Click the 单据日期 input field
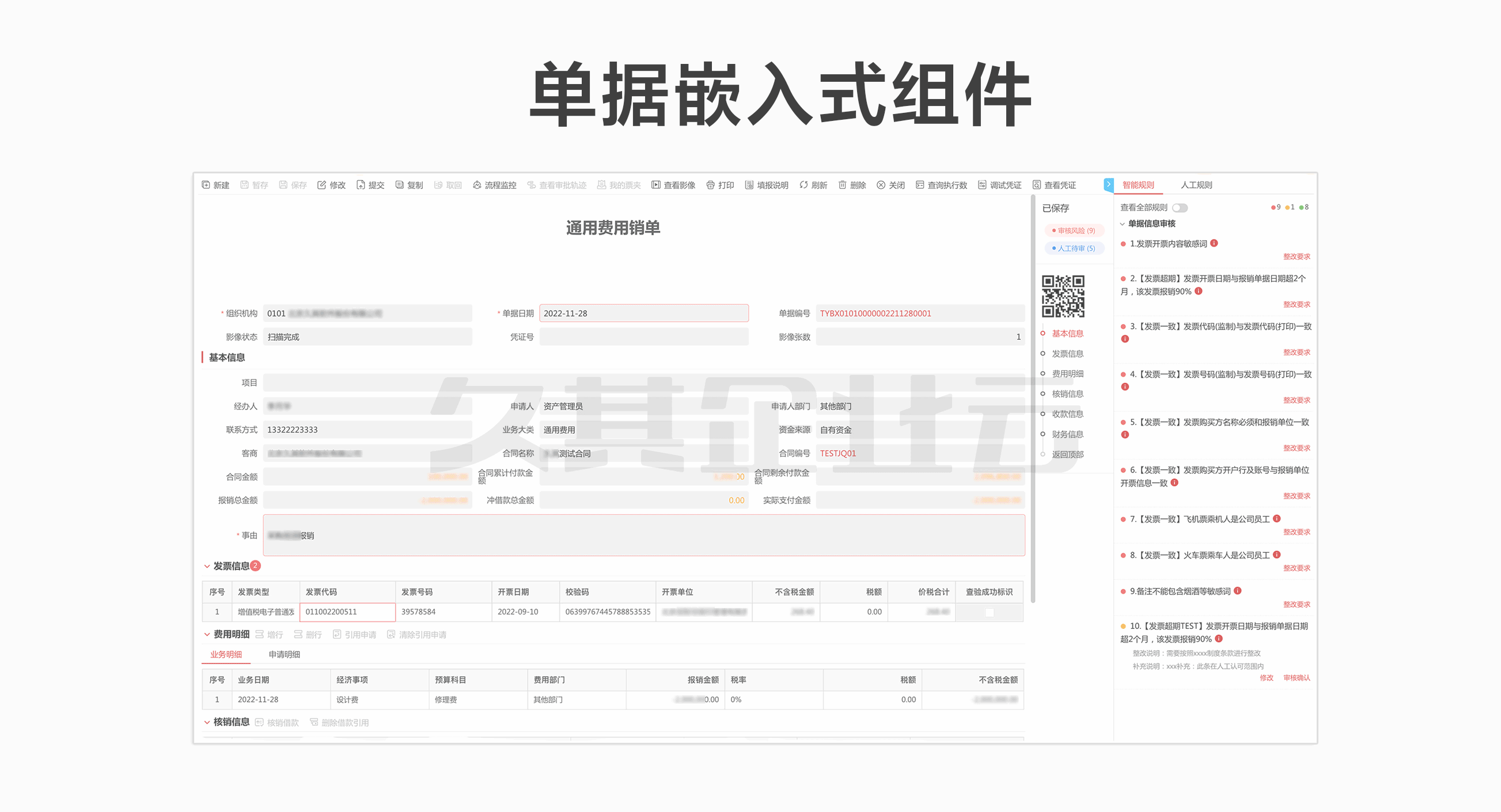This screenshot has width=1501, height=812. pos(643,313)
